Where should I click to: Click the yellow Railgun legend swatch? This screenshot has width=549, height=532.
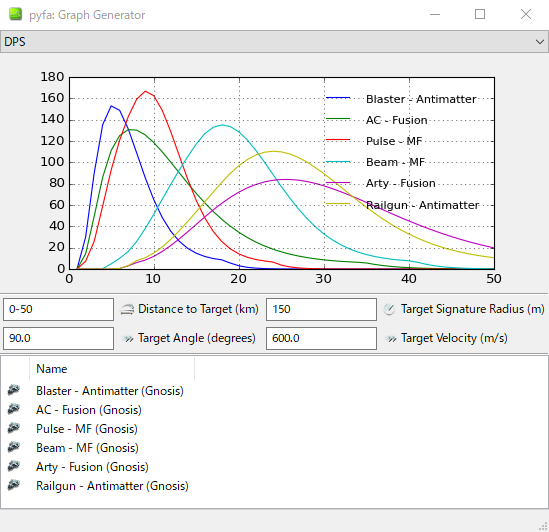[x=338, y=204]
